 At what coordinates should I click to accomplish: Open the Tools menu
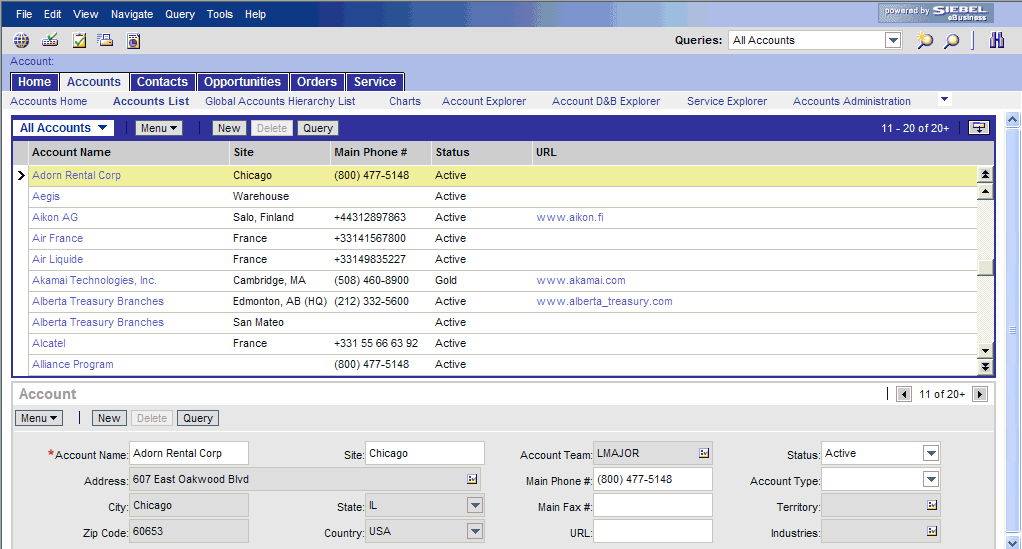(220, 14)
